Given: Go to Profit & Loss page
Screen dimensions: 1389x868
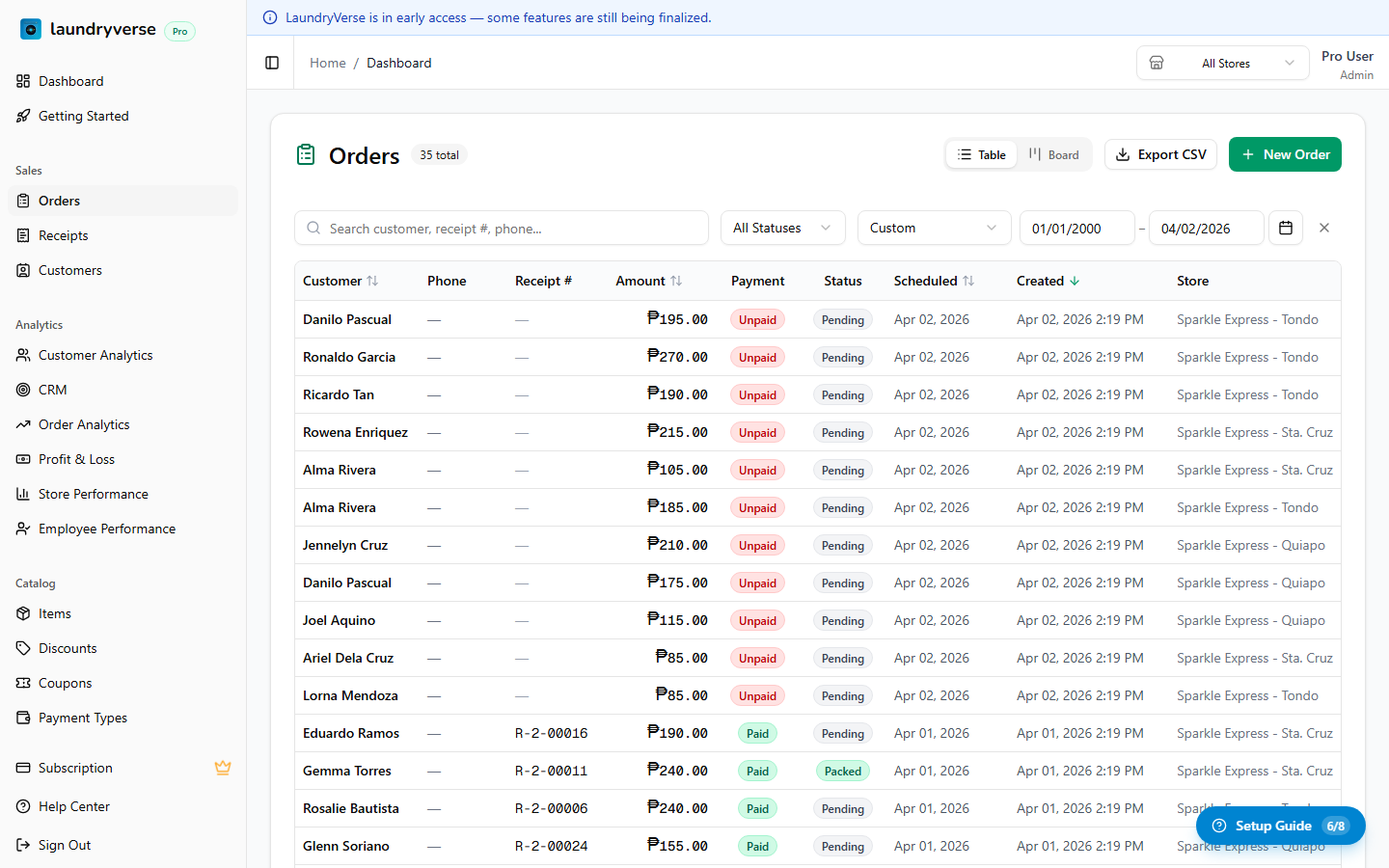Looking at the screenshot, I should click(76, 459).
